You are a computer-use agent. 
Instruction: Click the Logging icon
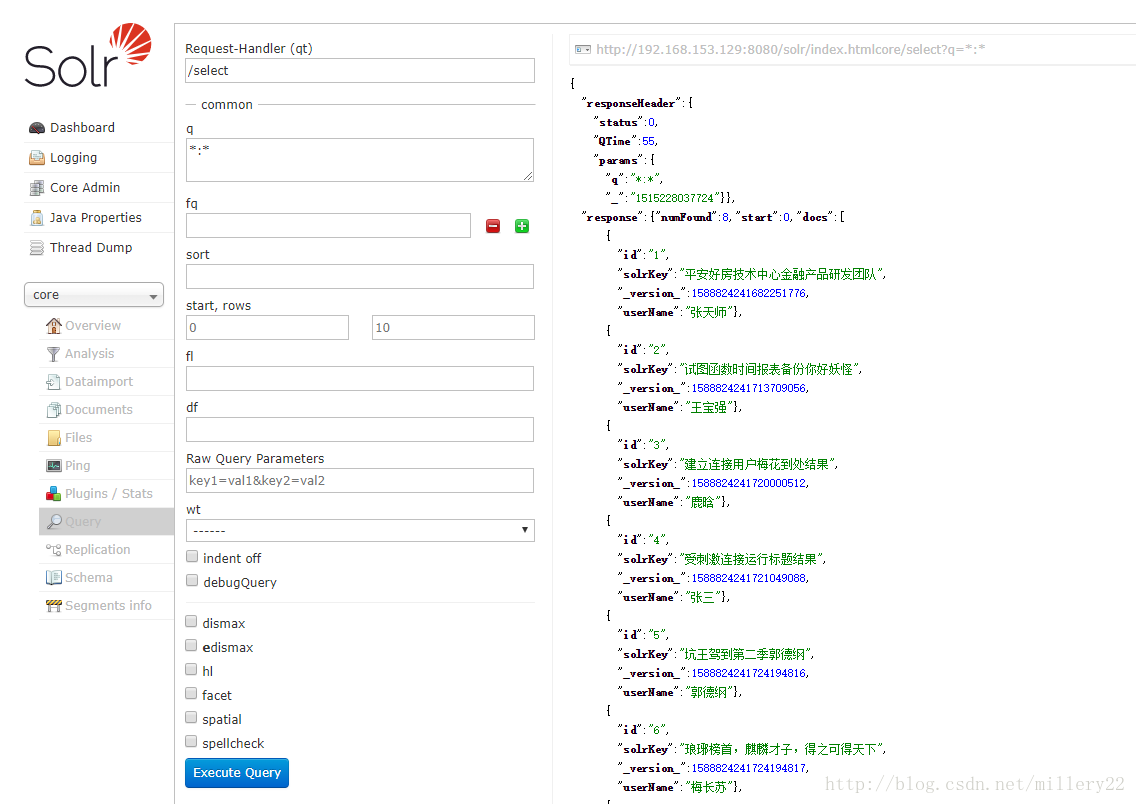coord(37,158)
